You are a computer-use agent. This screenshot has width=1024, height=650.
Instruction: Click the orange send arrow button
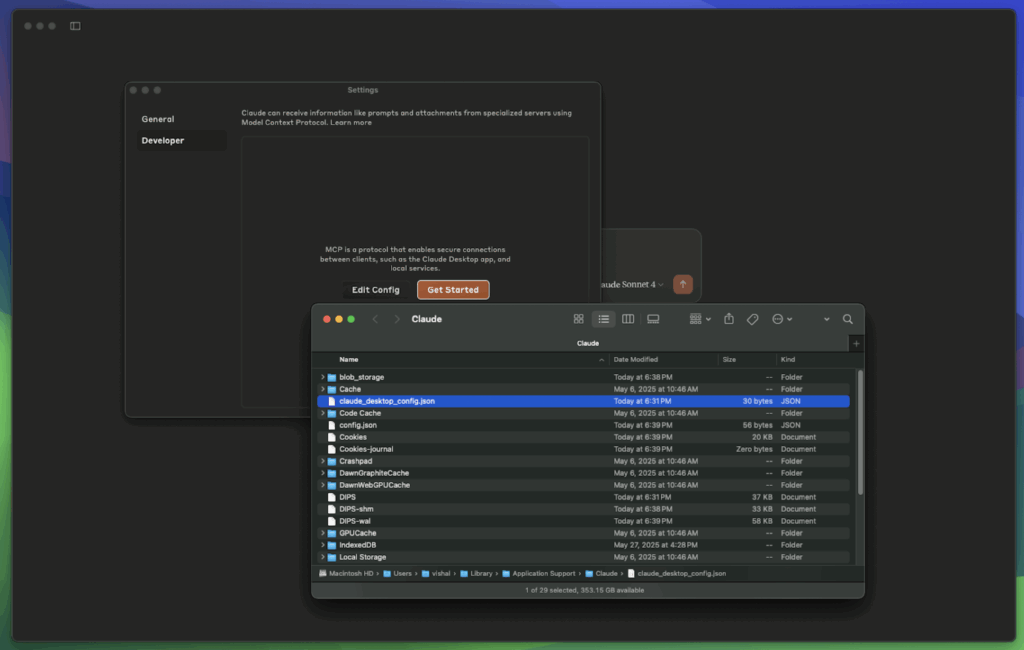click(682, 284)
